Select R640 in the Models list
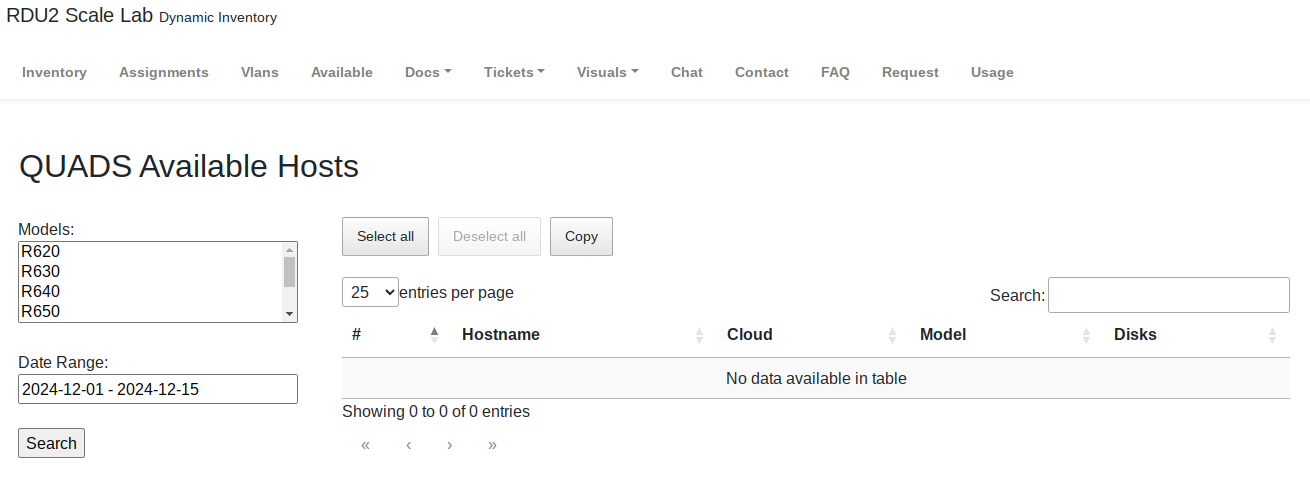 click(41, 291)
